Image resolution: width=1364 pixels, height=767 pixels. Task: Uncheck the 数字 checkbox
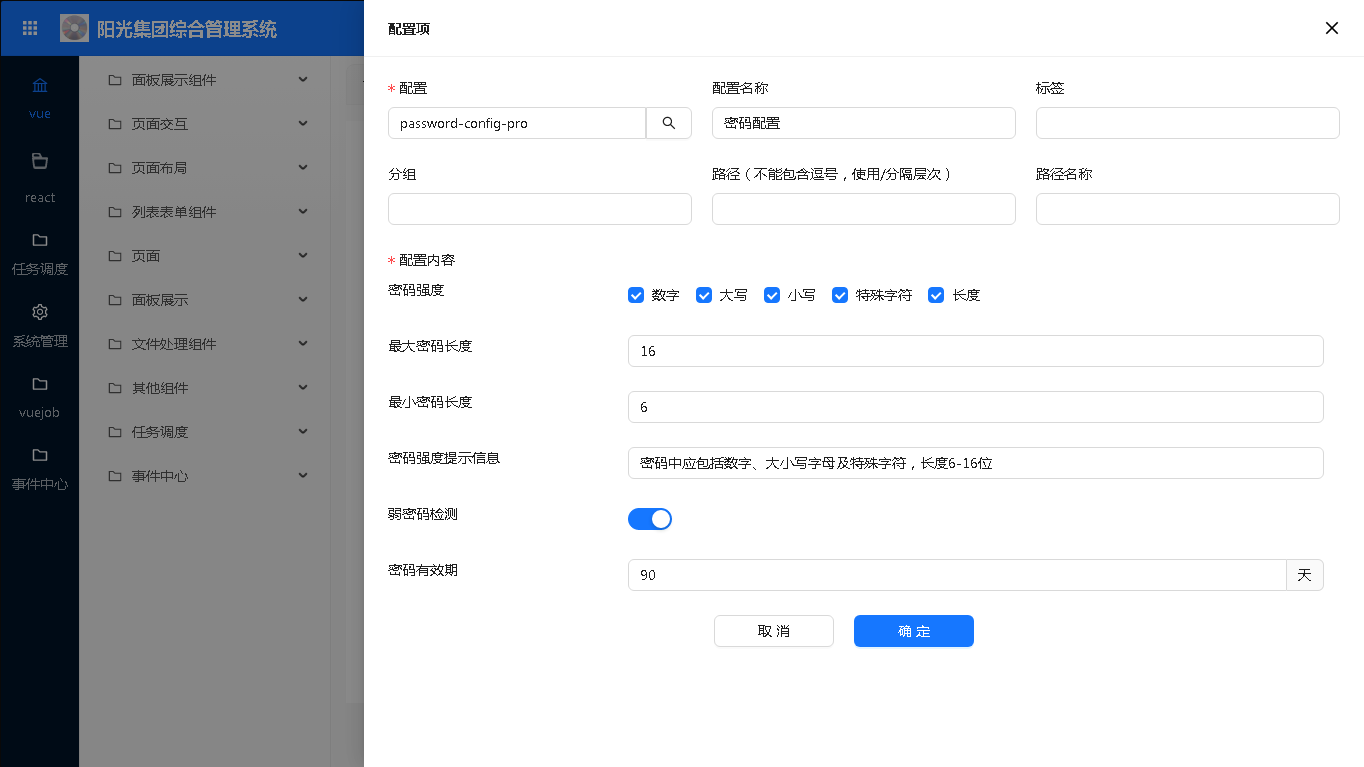[x=636, y=295]
